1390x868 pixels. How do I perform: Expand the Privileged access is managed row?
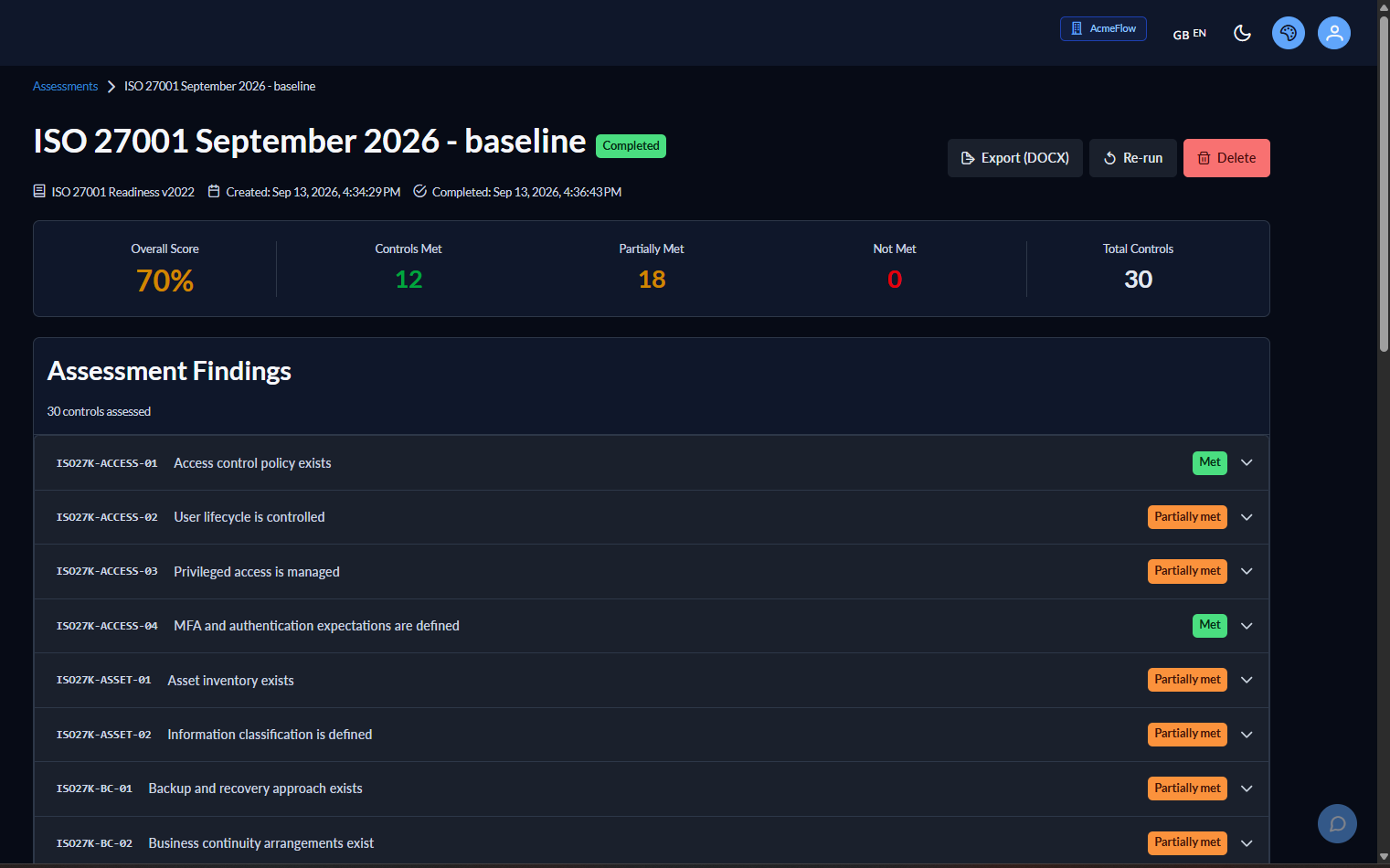click(652, 571)
